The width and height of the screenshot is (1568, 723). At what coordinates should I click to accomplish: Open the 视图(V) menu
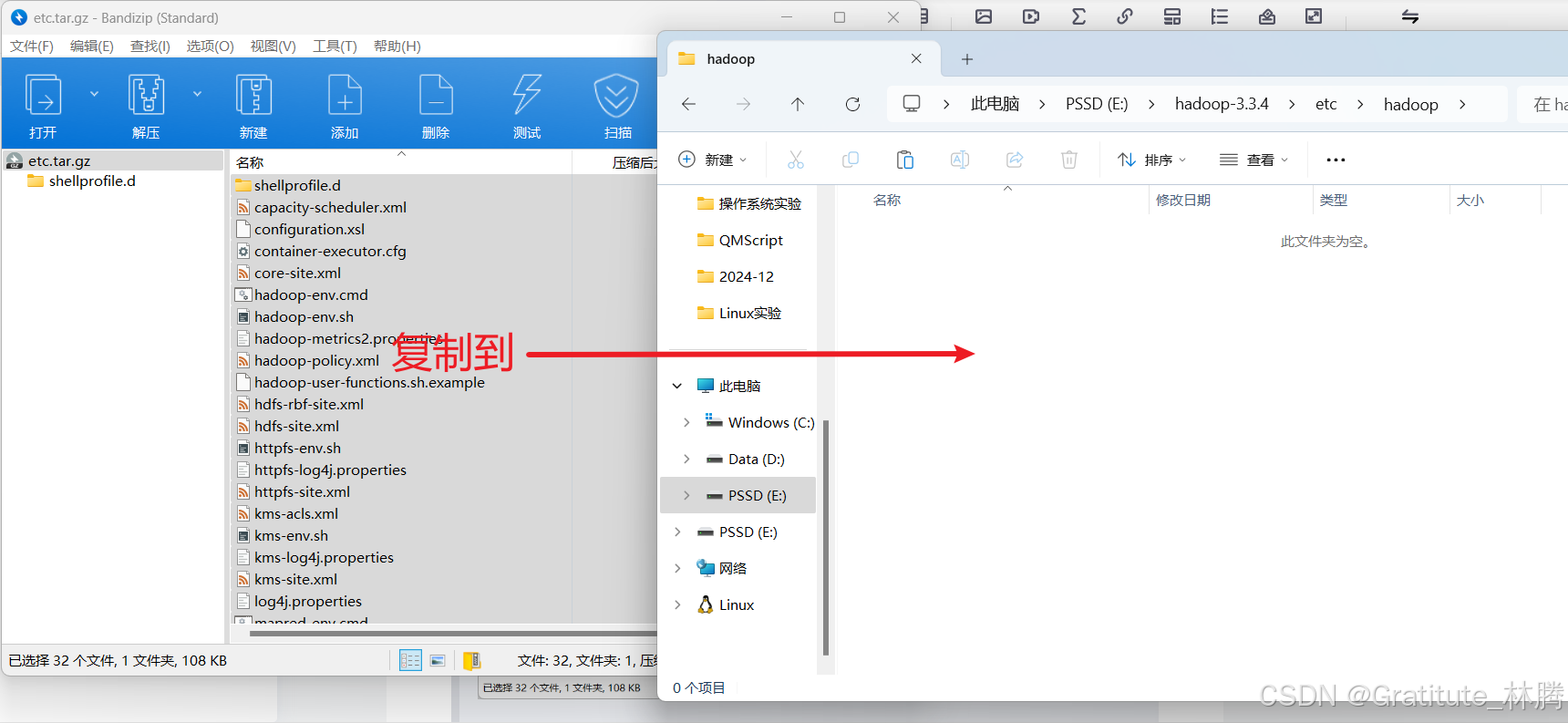[273, 46]
